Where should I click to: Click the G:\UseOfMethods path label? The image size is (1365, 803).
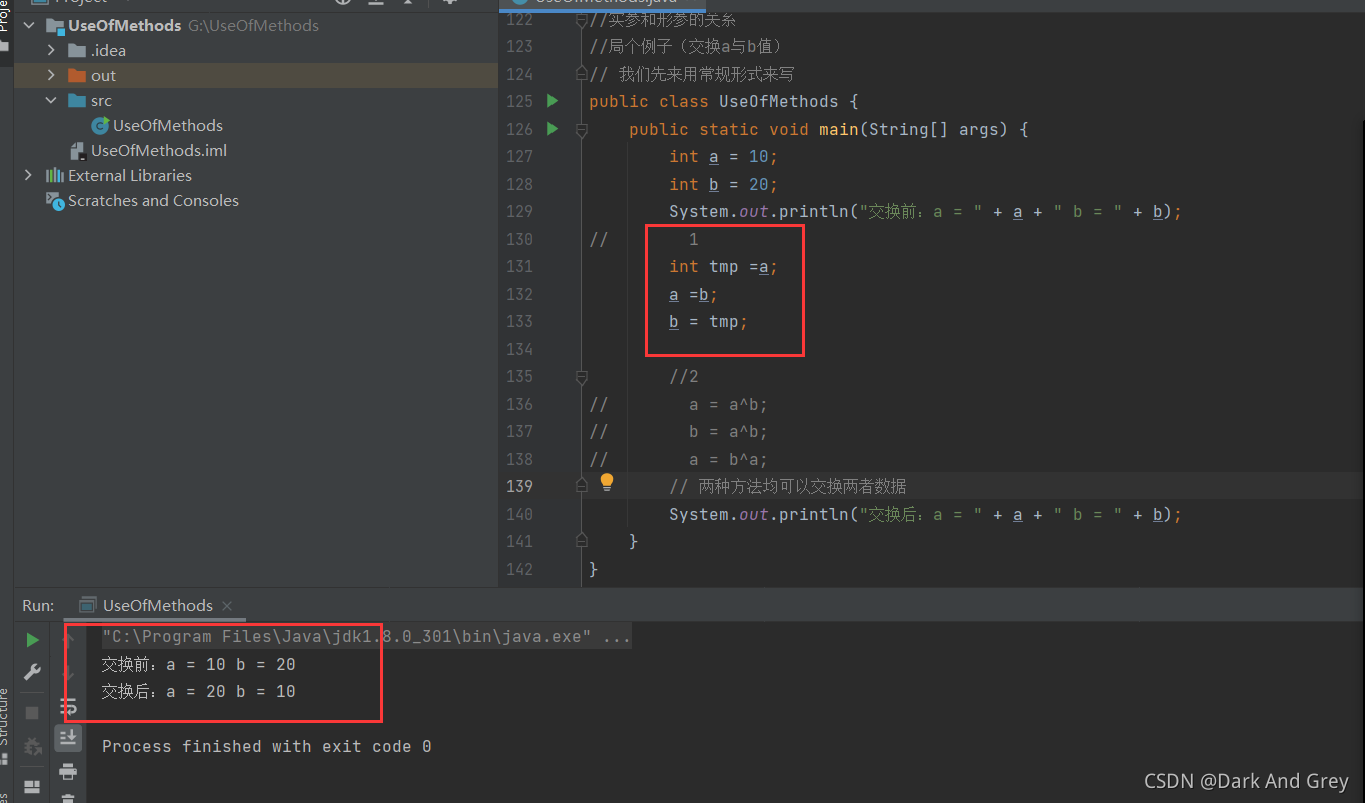(x=253, y=25)
